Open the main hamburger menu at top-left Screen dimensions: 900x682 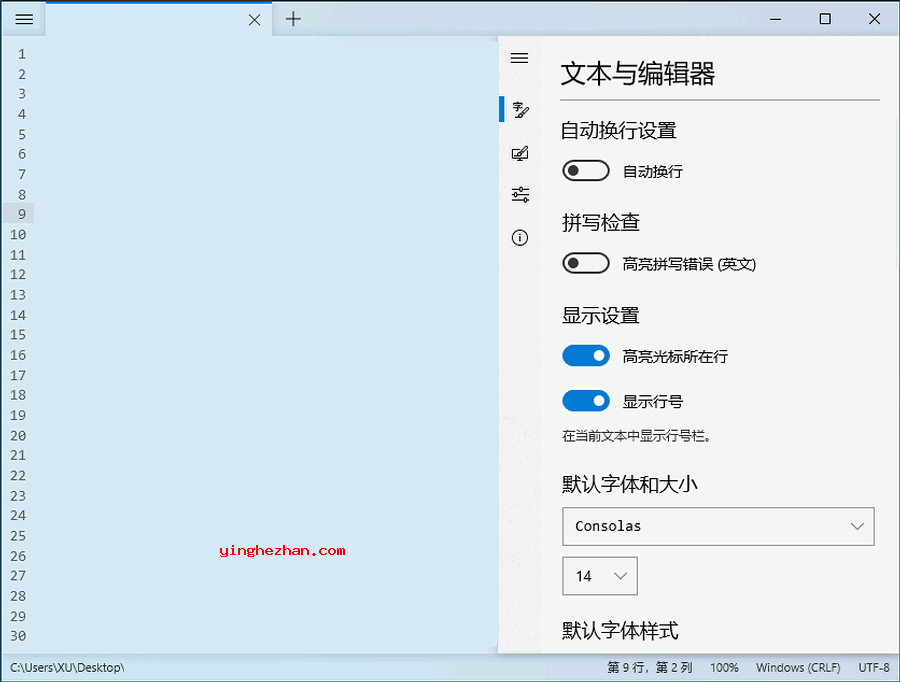[x=24, y=19]
